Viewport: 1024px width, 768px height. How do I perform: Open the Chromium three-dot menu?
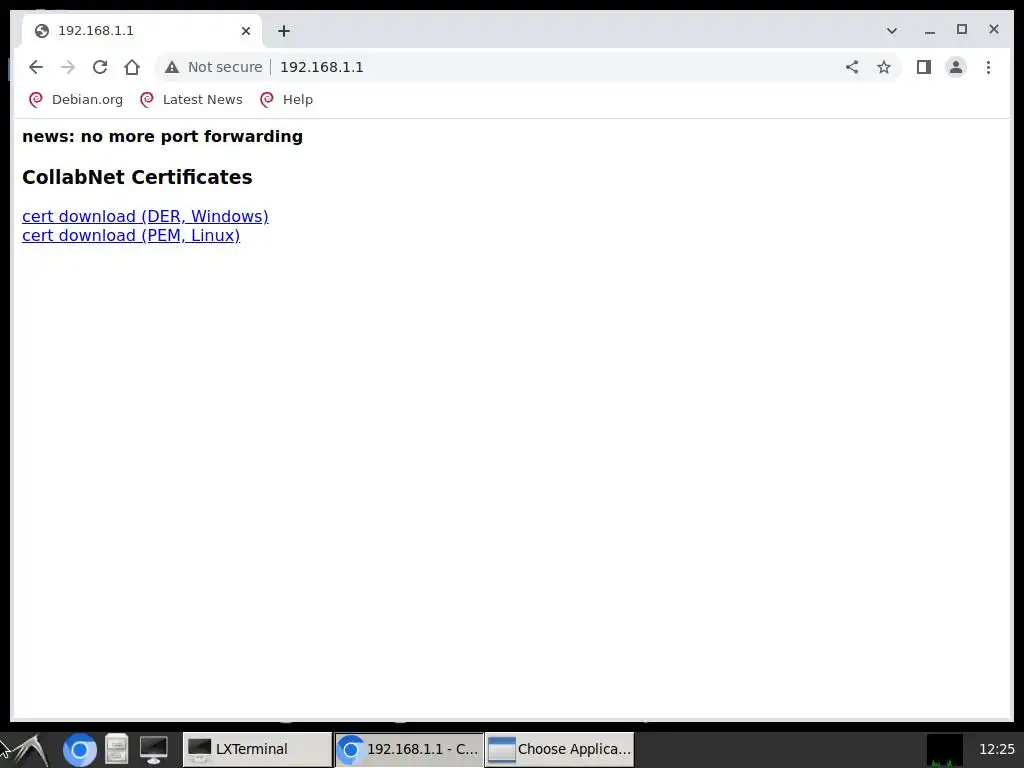click(988, 67)
